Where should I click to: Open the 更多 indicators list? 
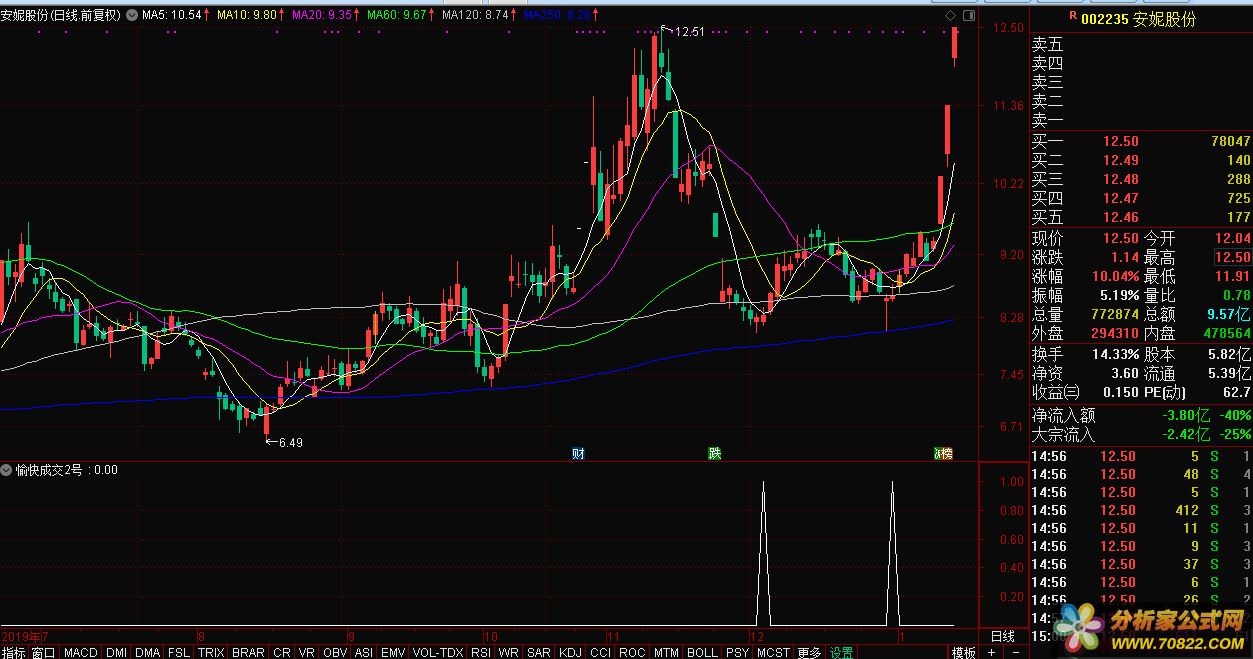click(x=808, y=652)
